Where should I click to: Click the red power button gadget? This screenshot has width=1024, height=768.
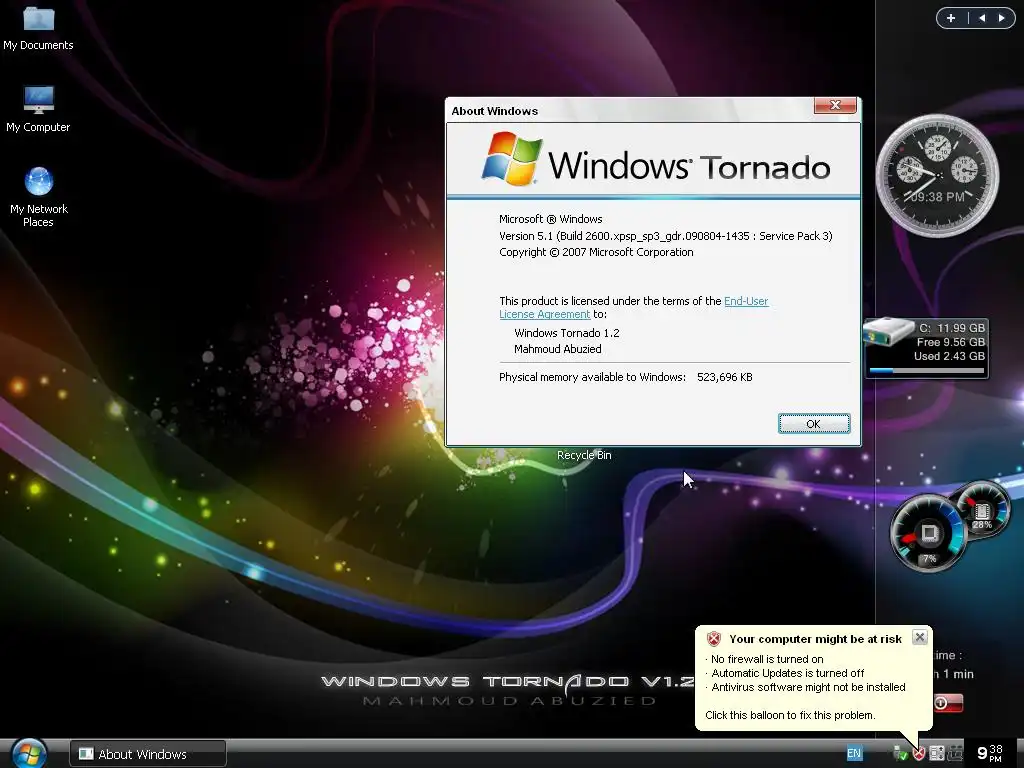tap(948, 703)
